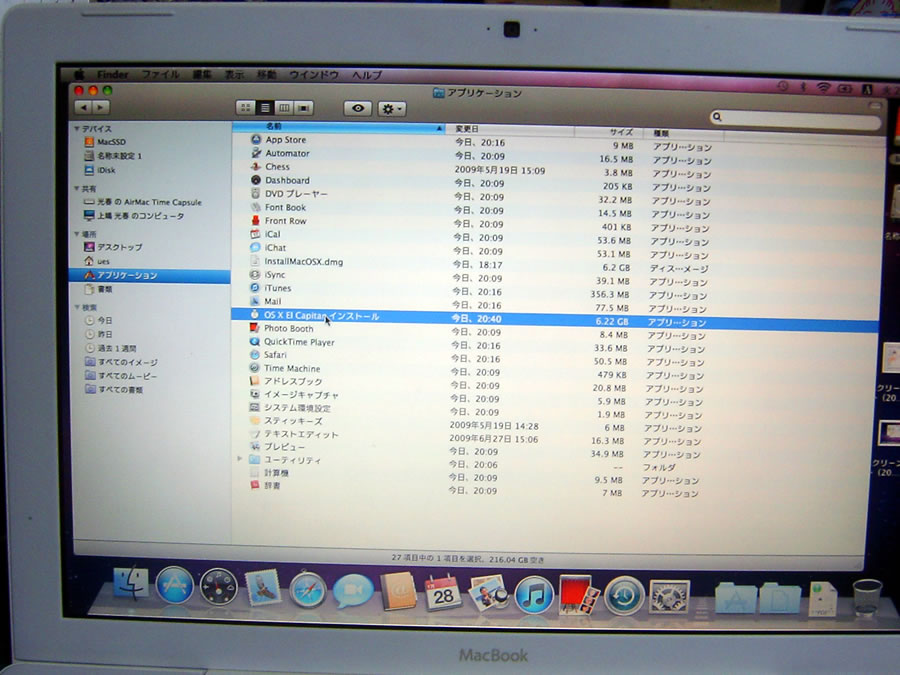This screenshot has height=675, width=900.
Task: Open the 表示 menu
Action: point(234,75)
